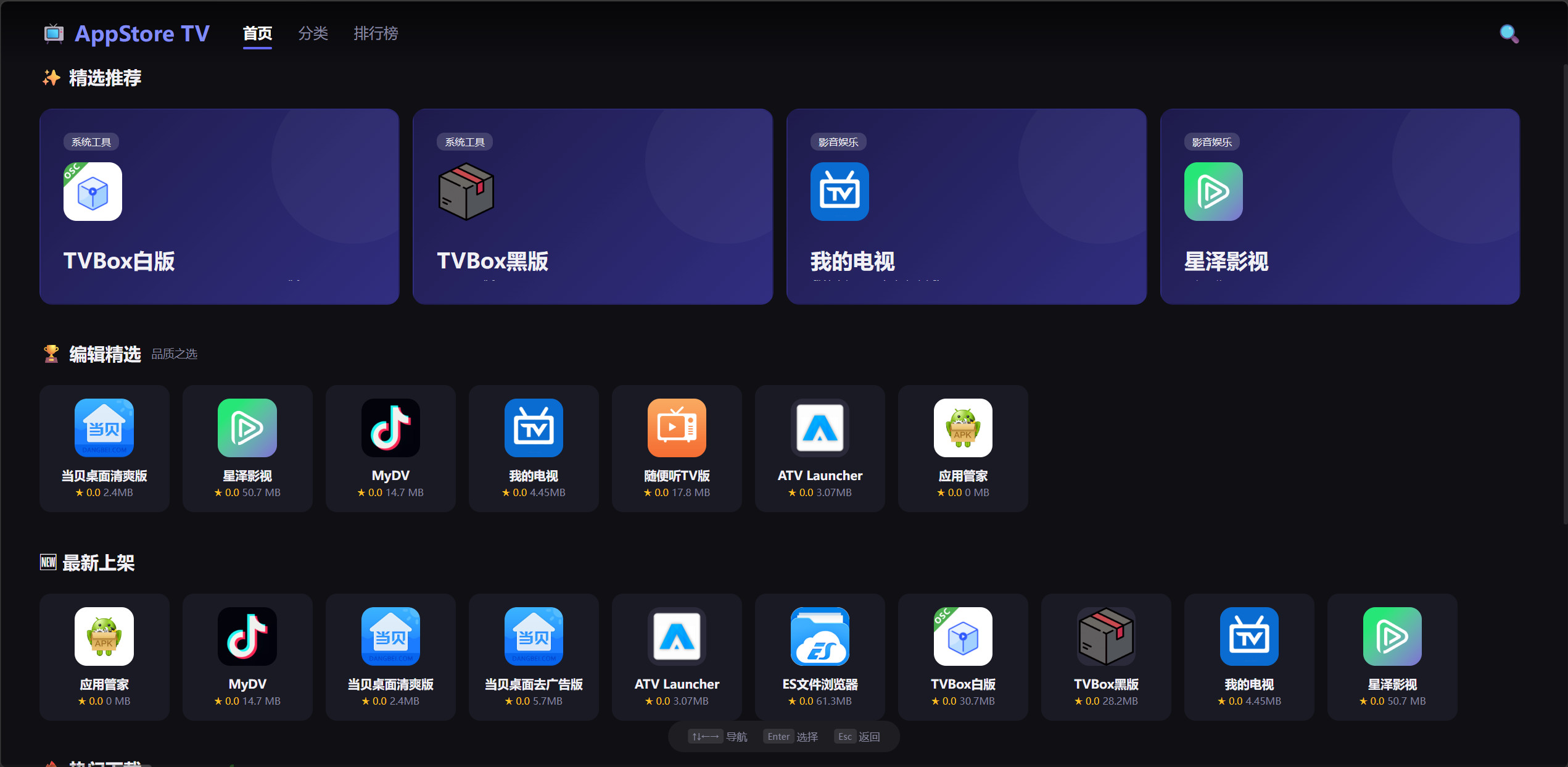Click the ATV Launcher icon under 编辑精选
The width and height of the screenshot is (1568, 767).
(x=820, y=428)
